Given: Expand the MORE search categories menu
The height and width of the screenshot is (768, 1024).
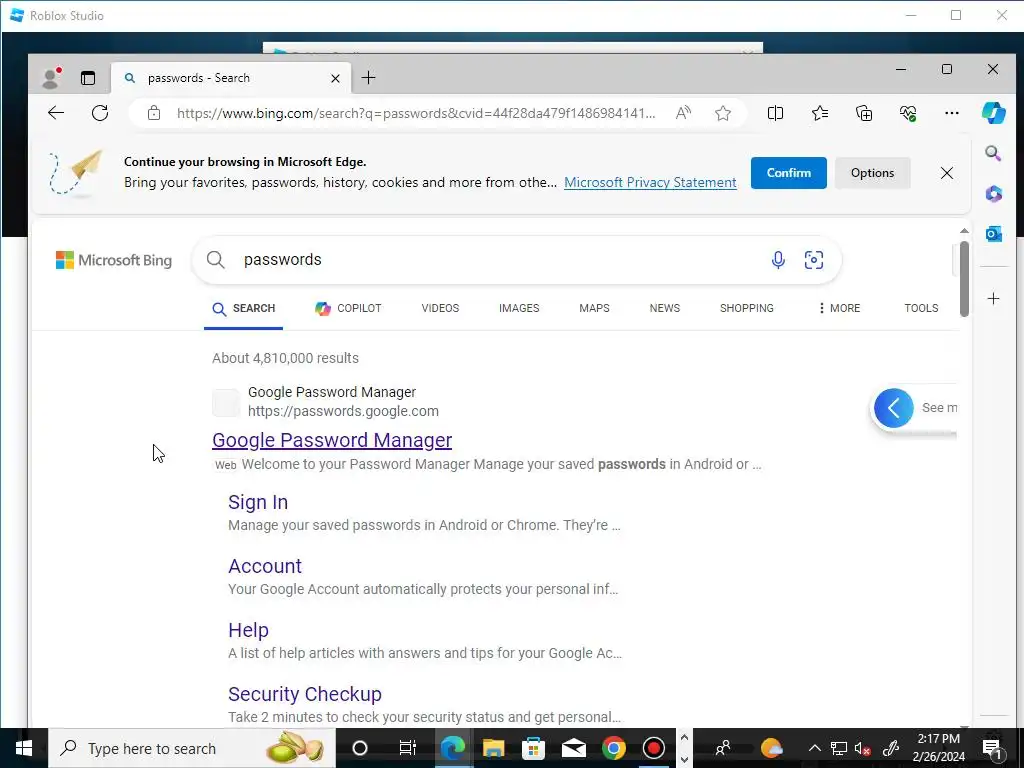Looking at the screenshot, I should (839, 308).
